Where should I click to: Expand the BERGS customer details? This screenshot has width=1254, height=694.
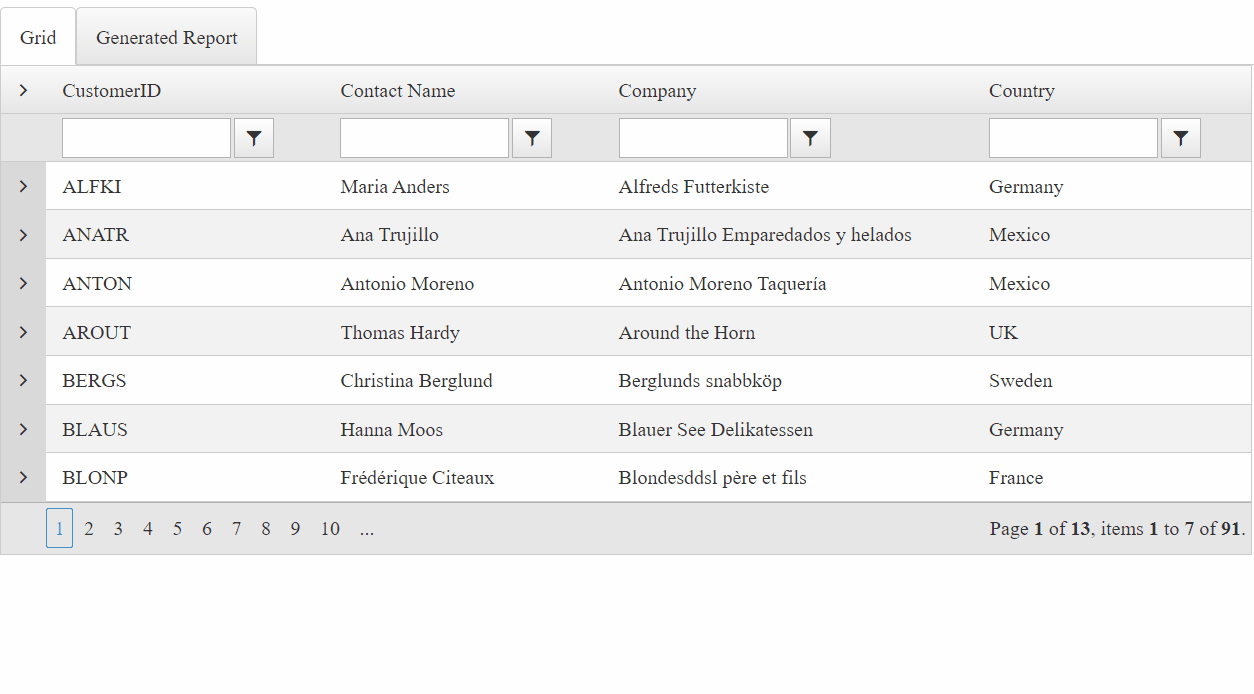click(22, 380)
